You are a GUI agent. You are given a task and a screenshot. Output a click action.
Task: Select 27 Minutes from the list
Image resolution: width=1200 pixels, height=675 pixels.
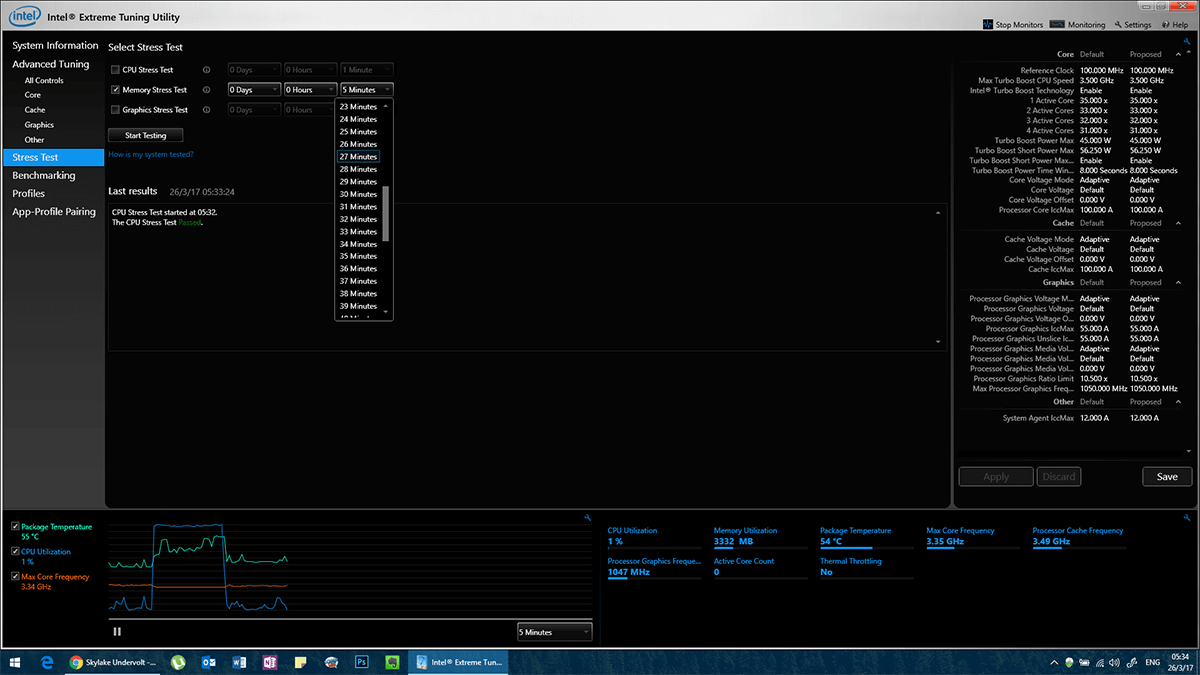point(359,157)
